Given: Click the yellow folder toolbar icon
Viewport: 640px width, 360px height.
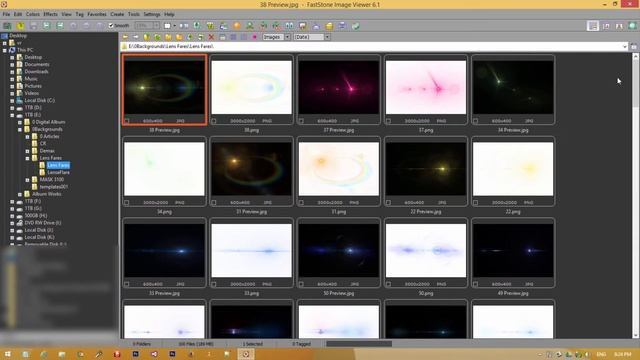Looking at the screenshot, I should click(x=329, y=26).
